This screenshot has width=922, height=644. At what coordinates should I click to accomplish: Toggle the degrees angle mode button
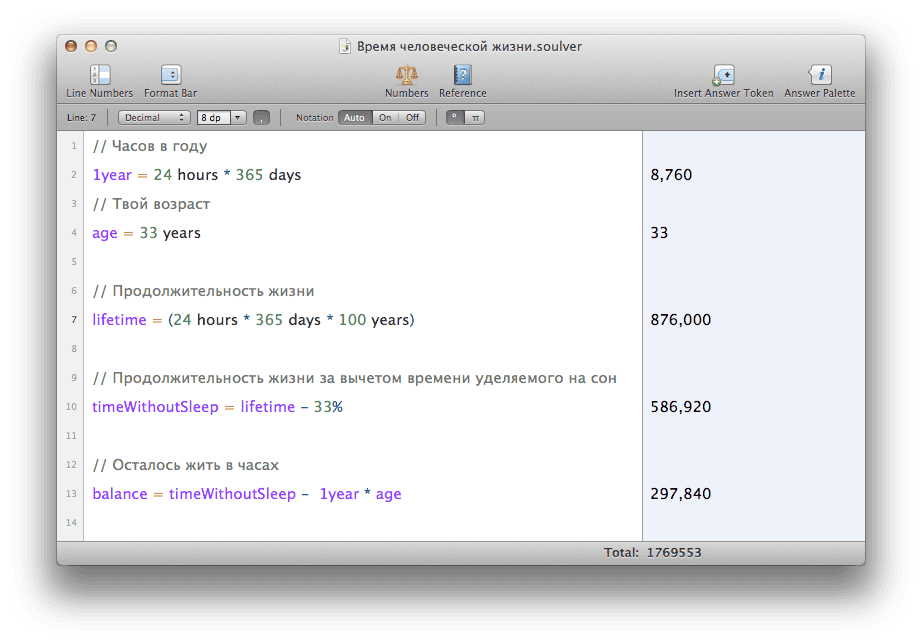click(454, 118)
